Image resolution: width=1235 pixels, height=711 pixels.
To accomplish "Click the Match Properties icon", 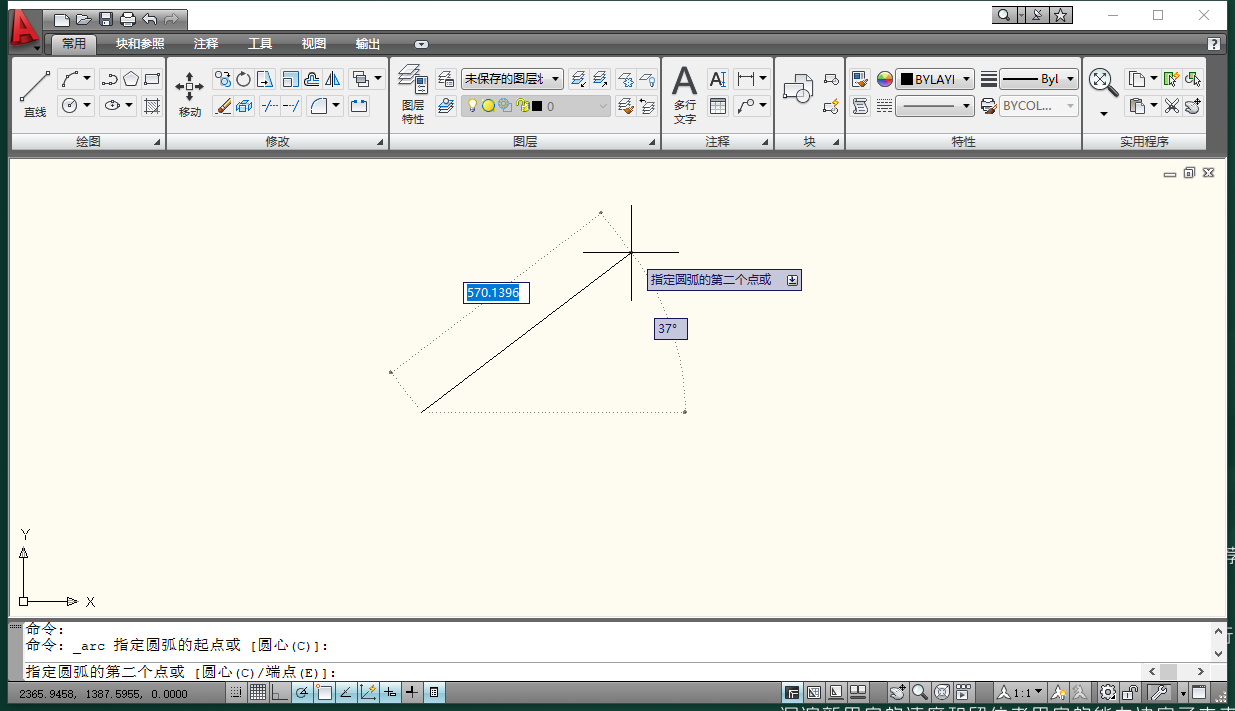I will tap(860, 79).
